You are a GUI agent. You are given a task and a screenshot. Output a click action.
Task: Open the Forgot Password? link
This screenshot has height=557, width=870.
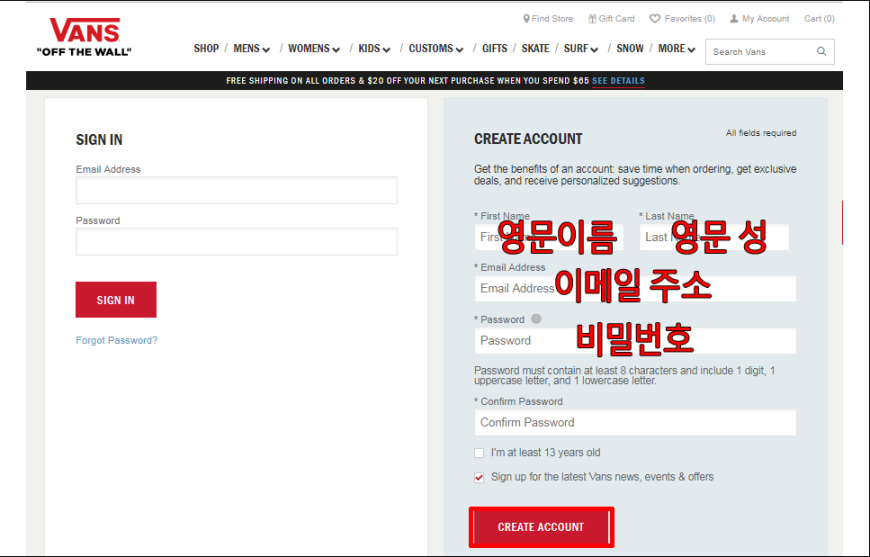(117, 340)
